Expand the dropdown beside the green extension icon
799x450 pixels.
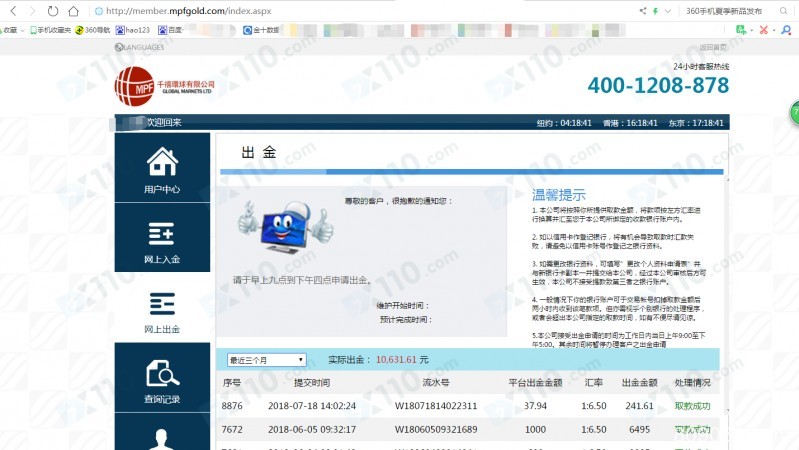pyautogui.click(x=752, y=31)
